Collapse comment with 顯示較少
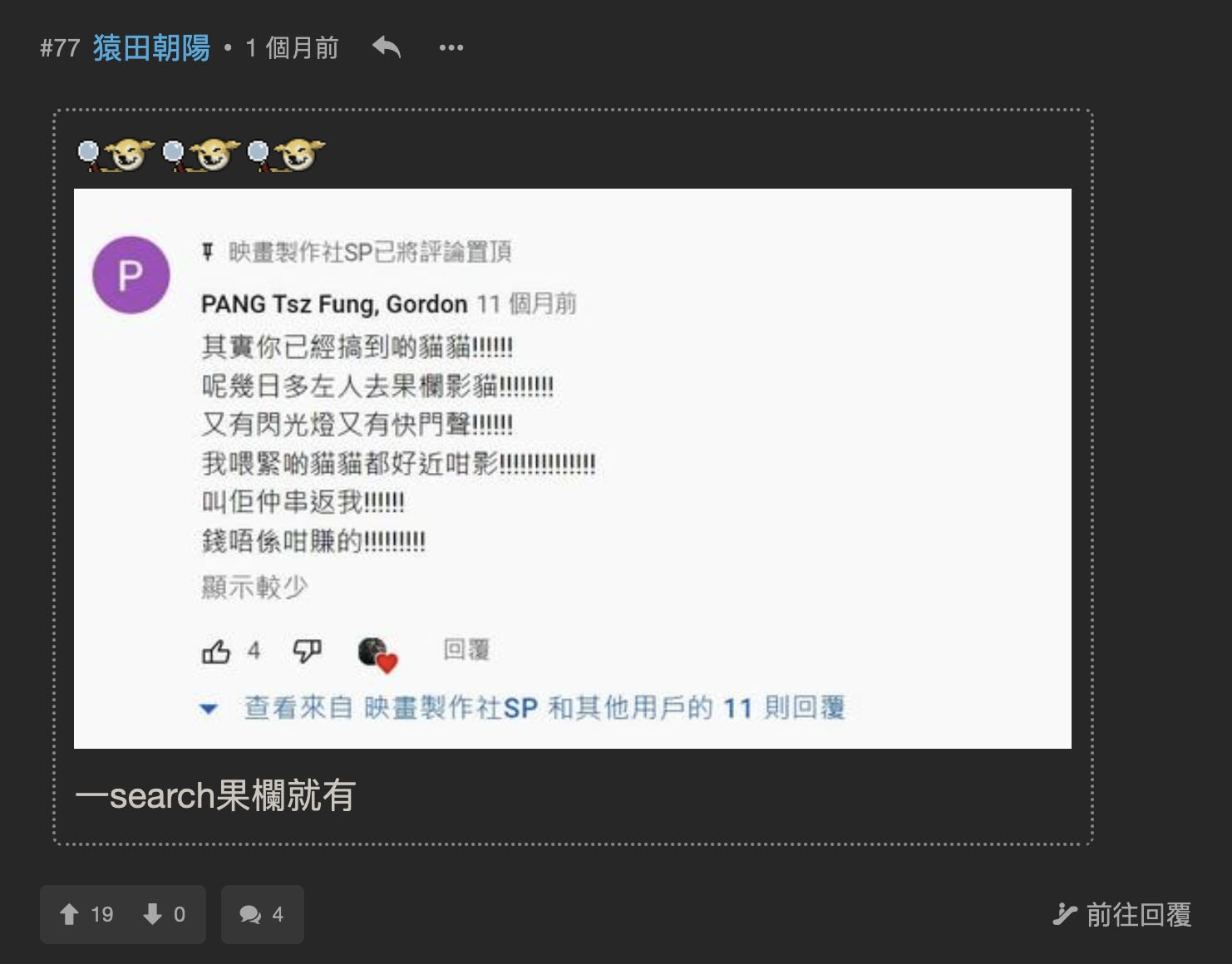 pos(254,587)
